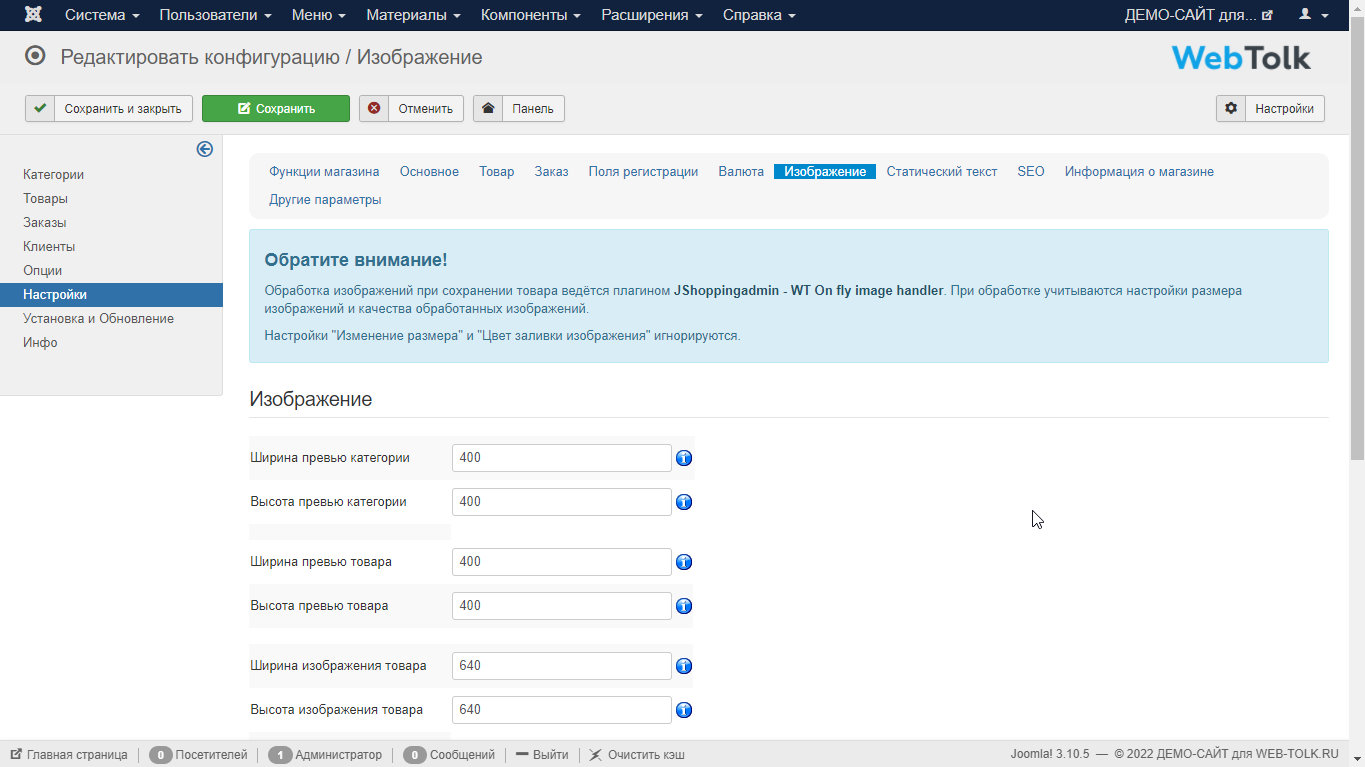The width and height of the screenshot is (1365, 767).
Task: Click info icon beside Ширина изображения товара
Action: click(684, 666)
